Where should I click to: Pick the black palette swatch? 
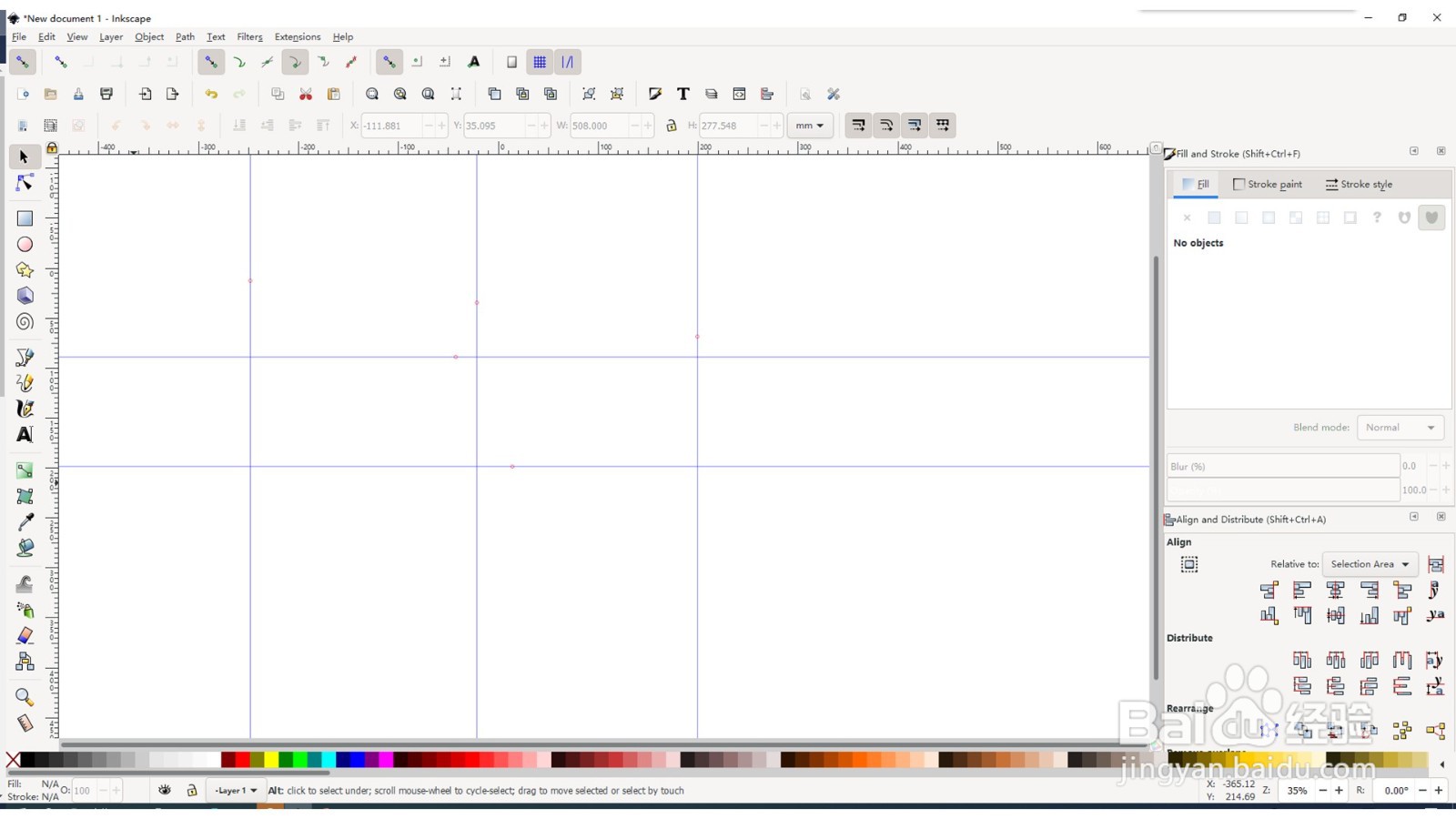(x=27, y=760)
